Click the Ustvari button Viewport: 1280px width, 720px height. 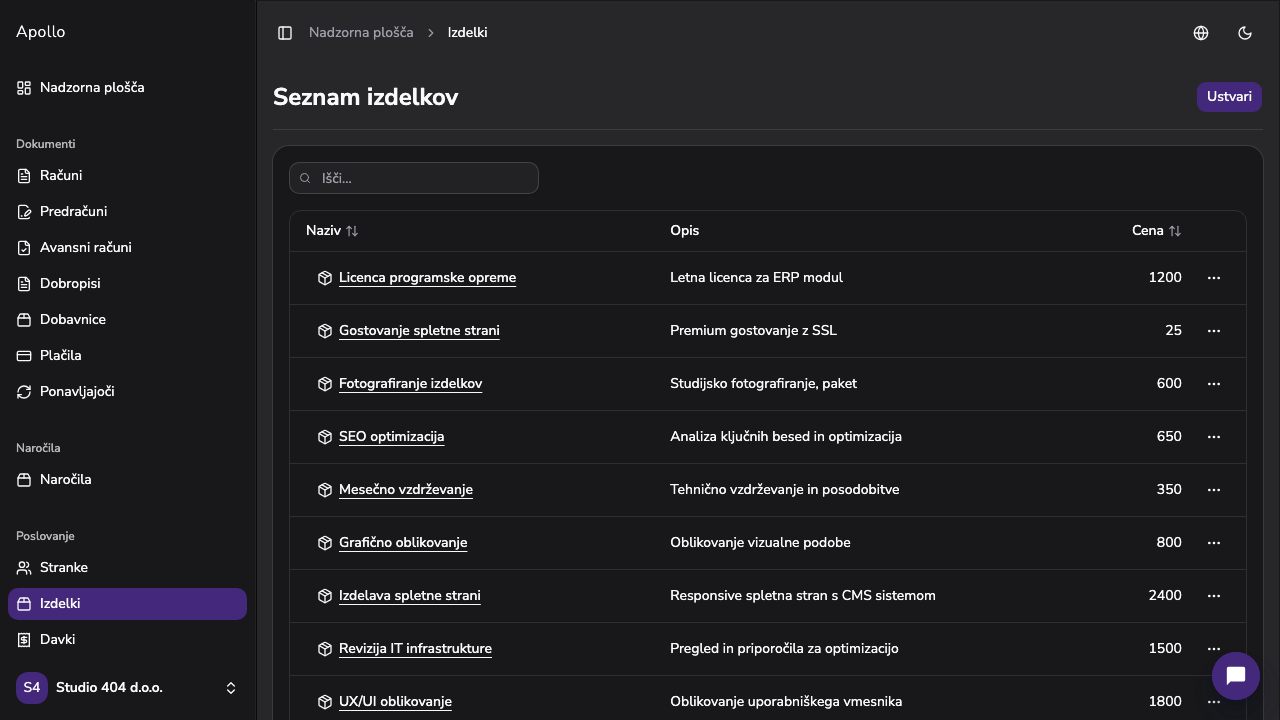point(1229,97)
